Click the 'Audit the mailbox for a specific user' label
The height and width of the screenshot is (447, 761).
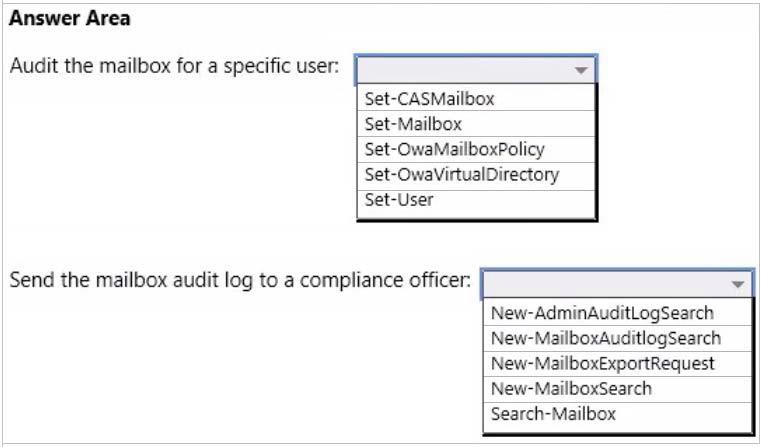[x=174, y=66]
